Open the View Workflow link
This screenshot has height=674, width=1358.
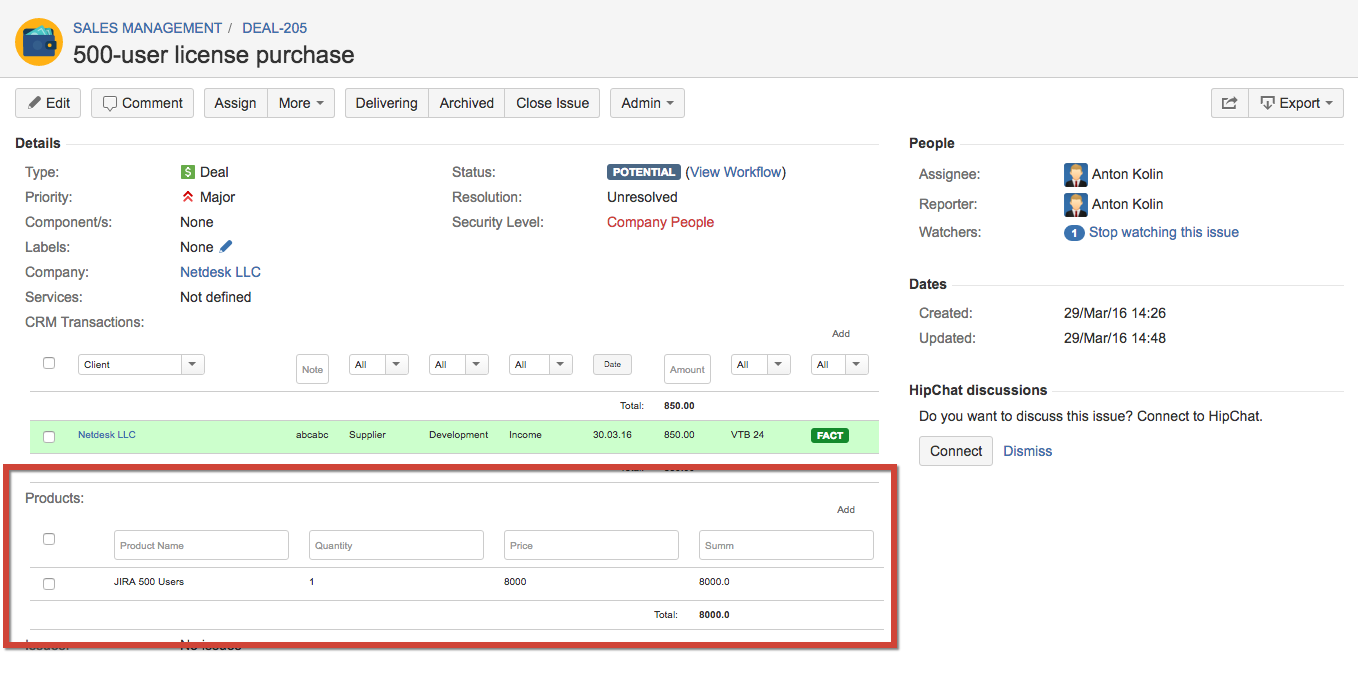tap(736, 172)
